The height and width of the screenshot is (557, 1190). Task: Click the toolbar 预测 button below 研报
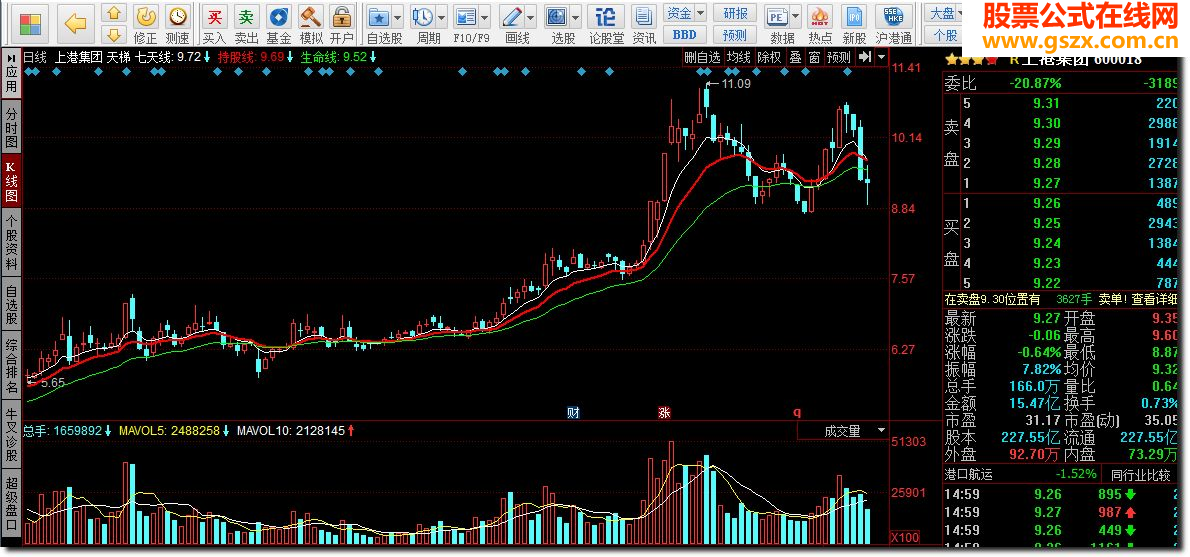[735, 35]
